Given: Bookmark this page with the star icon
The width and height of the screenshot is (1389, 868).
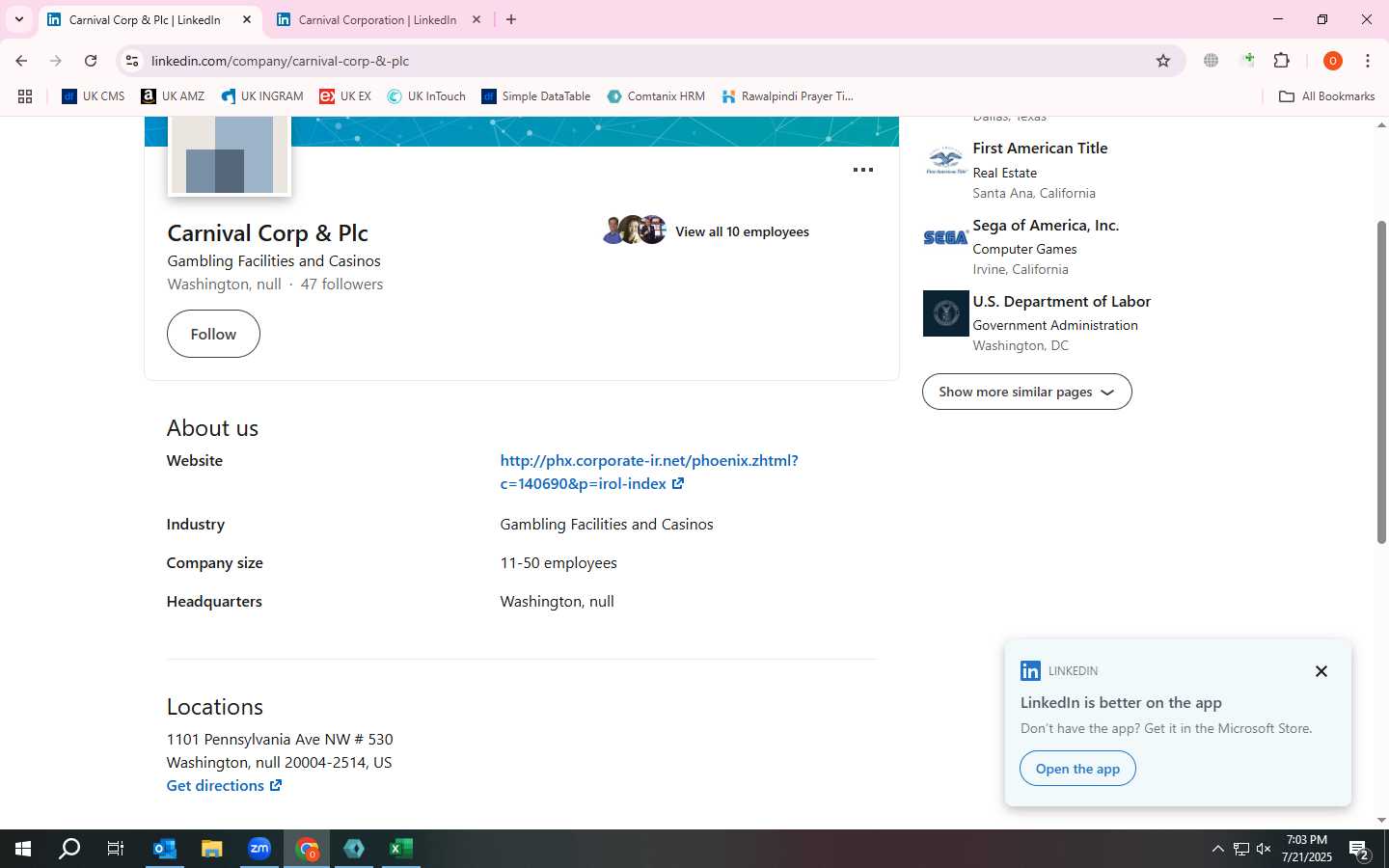Looking at the screenshot, I should pyautogui.click(x=1163, y=61).
